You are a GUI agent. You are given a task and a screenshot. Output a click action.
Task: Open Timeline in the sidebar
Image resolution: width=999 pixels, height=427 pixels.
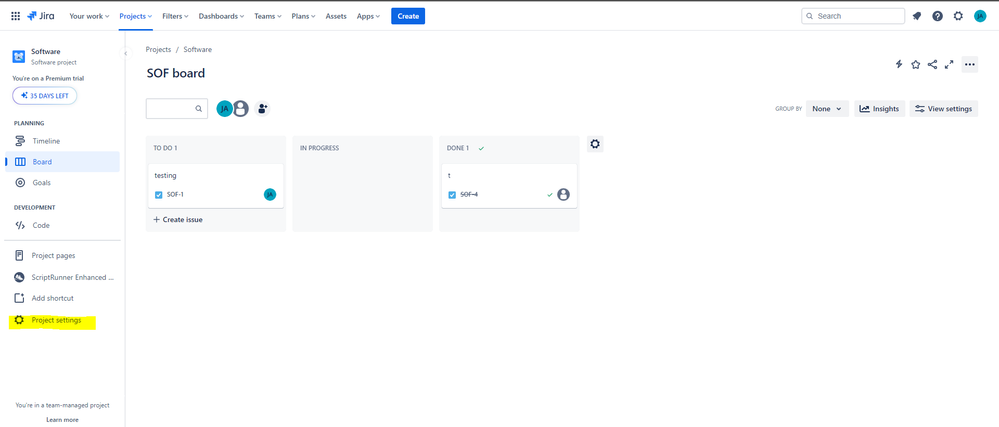pos(62,141)
